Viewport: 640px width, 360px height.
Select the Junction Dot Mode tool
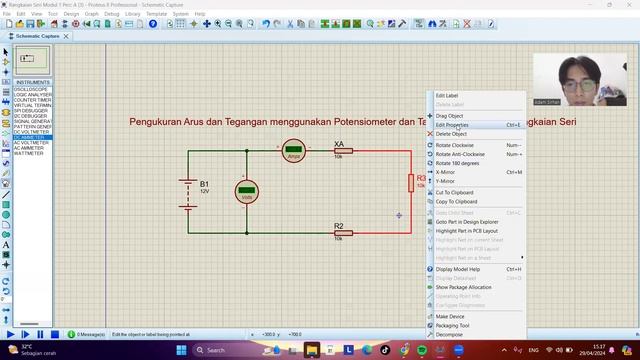pos(6,72)
